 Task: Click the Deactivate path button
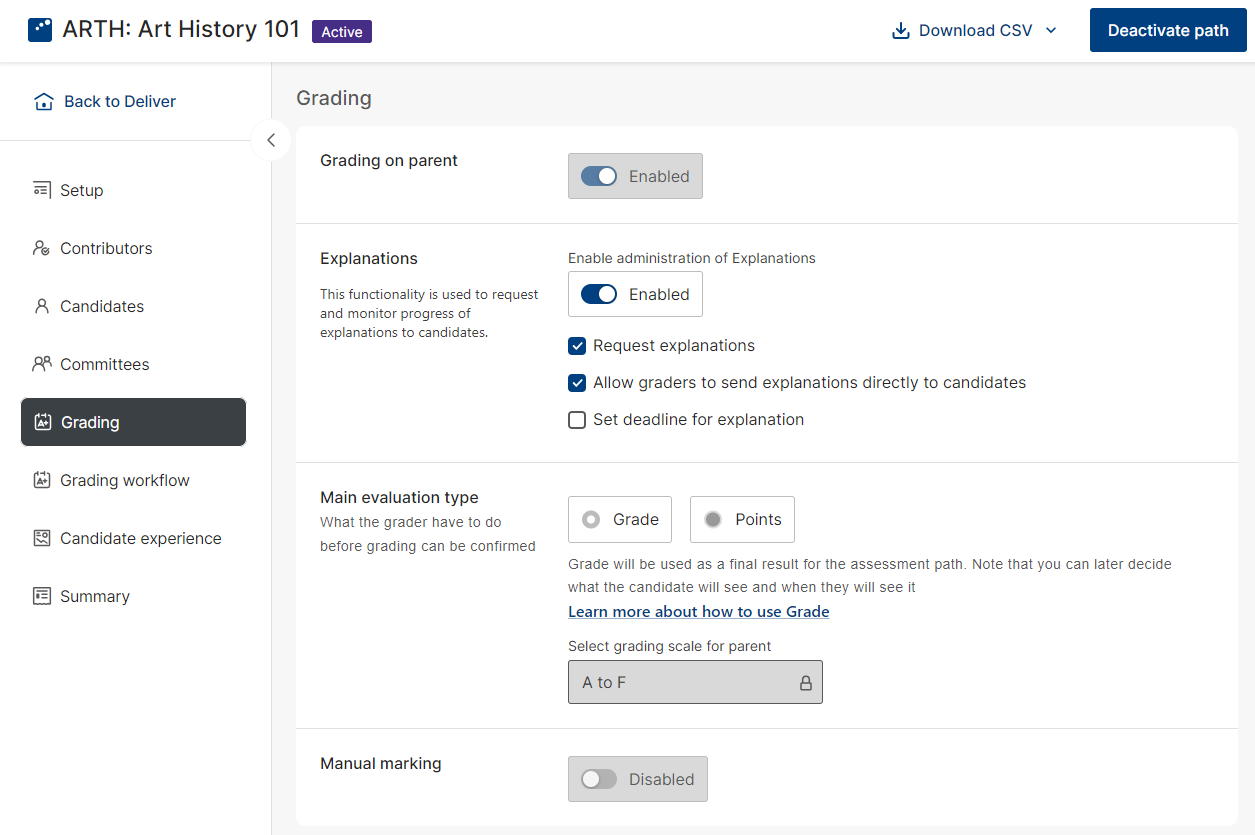(1168, 30)
